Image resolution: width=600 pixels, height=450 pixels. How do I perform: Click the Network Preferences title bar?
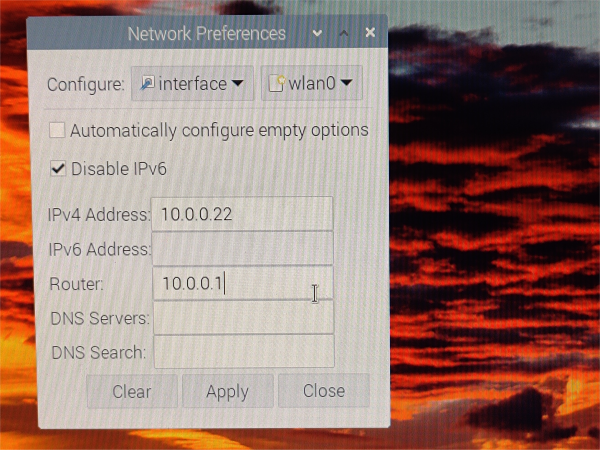point(205,33)
